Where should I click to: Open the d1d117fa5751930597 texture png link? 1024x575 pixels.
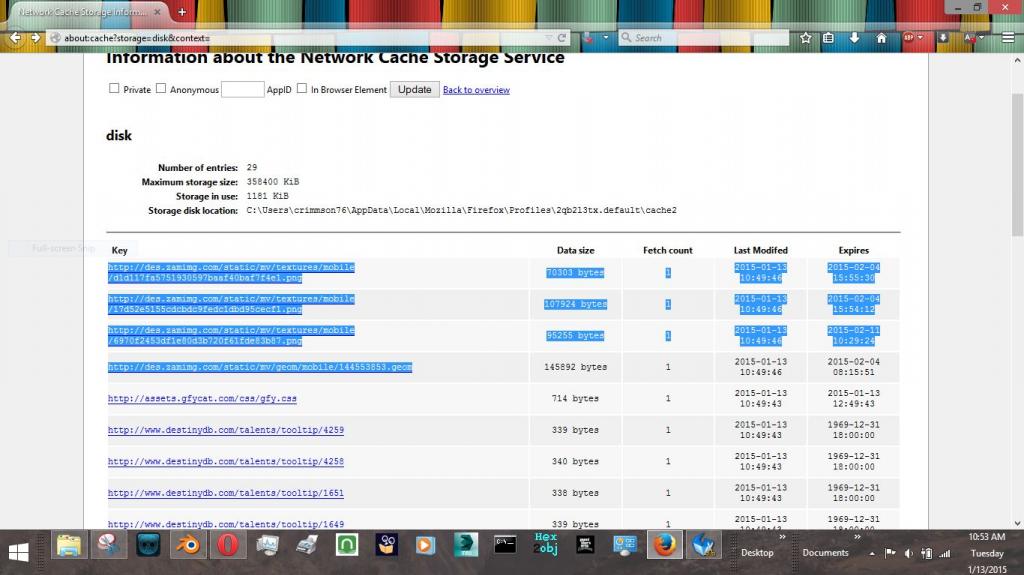tap(231, 272)
